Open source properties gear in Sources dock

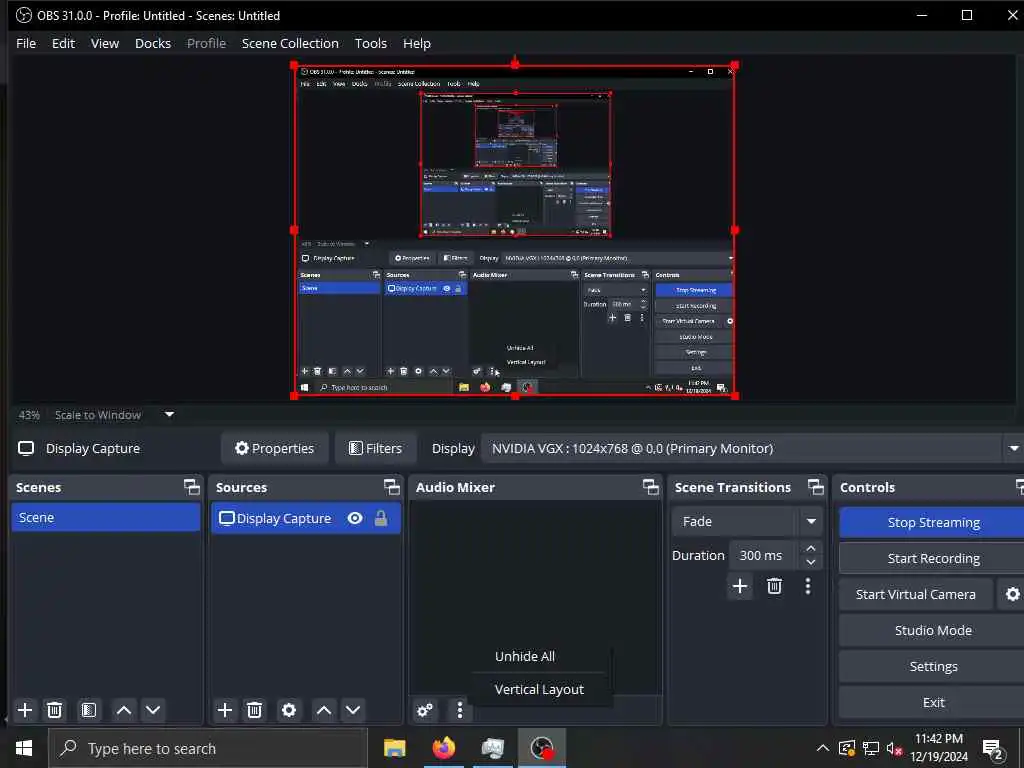click(x=289, y=710)
